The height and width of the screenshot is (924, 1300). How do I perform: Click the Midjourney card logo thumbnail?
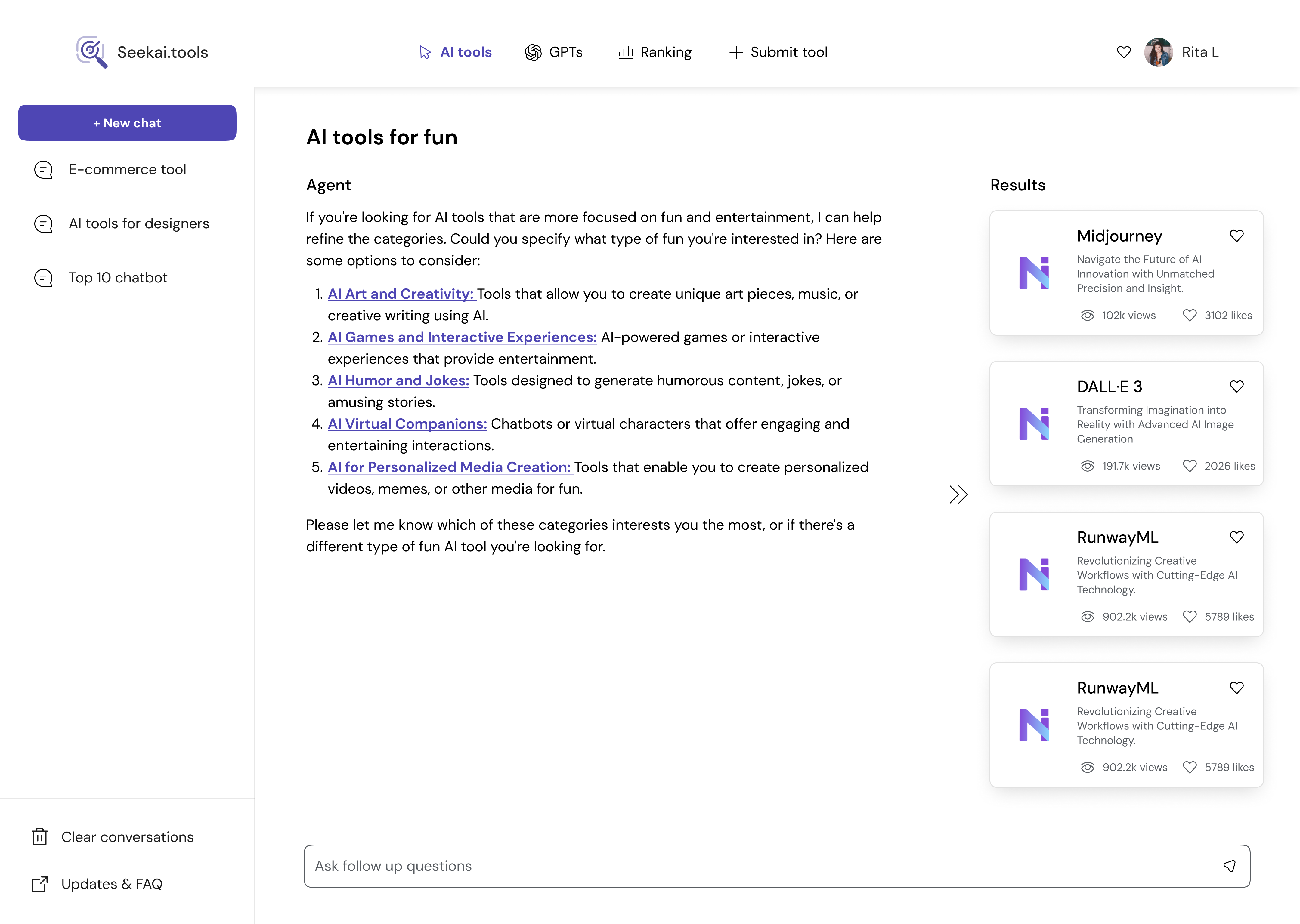pos(1034,273)
